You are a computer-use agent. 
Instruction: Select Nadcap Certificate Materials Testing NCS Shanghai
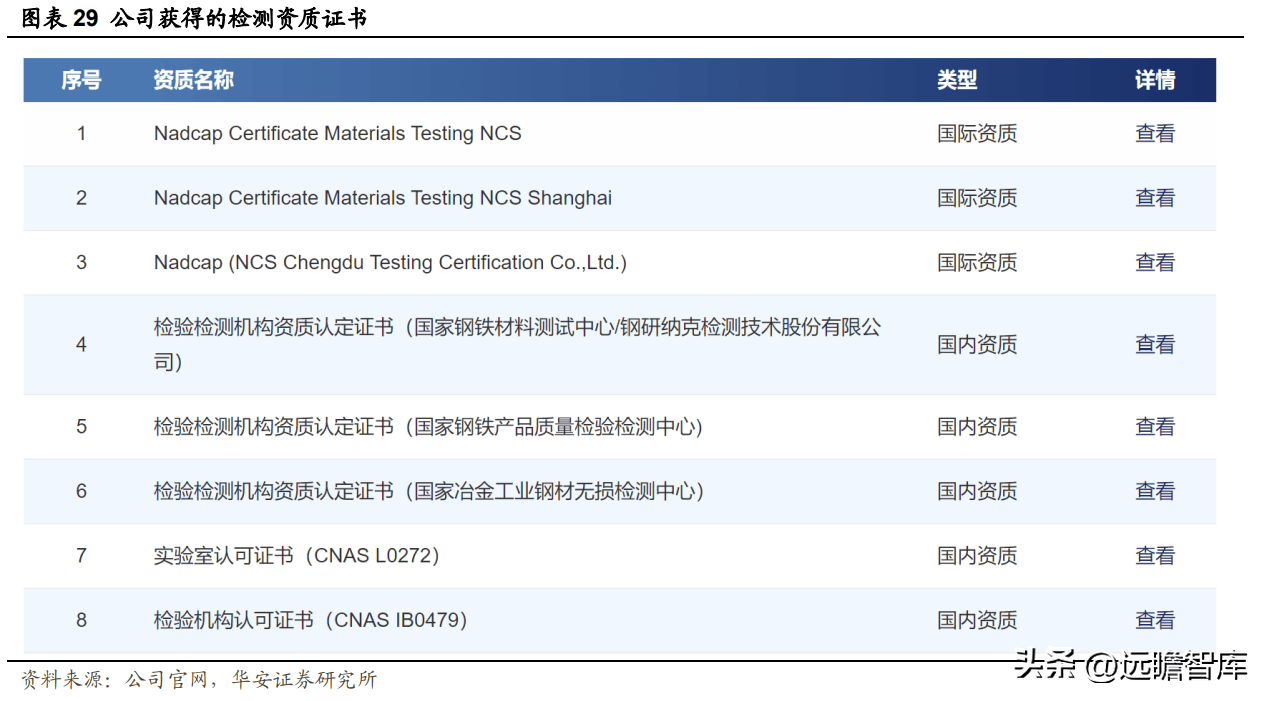[x=383, y=198]
